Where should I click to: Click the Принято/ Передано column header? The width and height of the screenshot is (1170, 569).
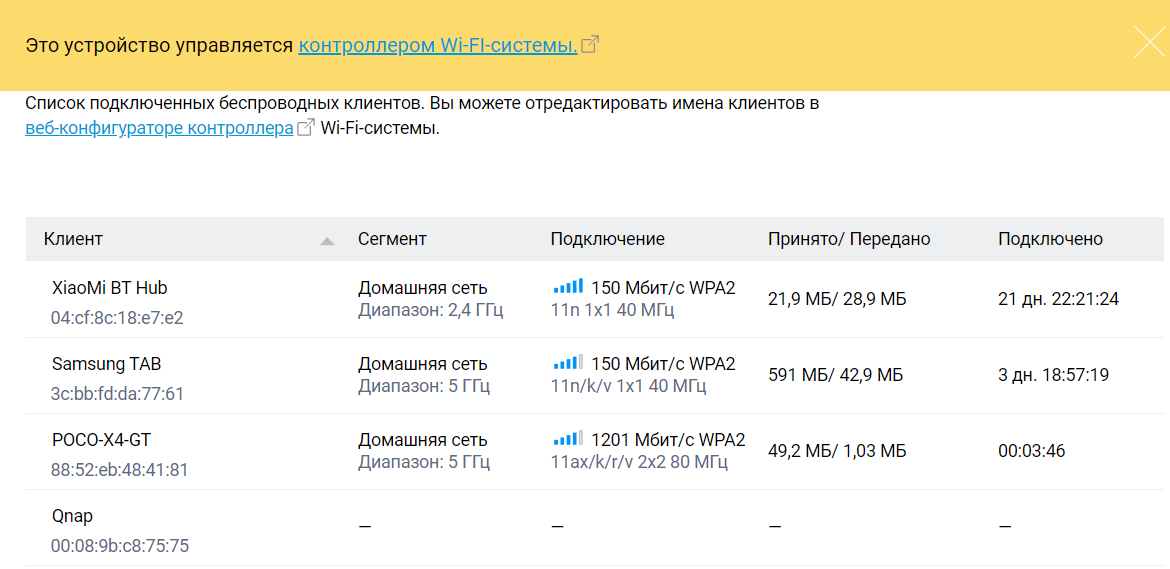[849, 239]
